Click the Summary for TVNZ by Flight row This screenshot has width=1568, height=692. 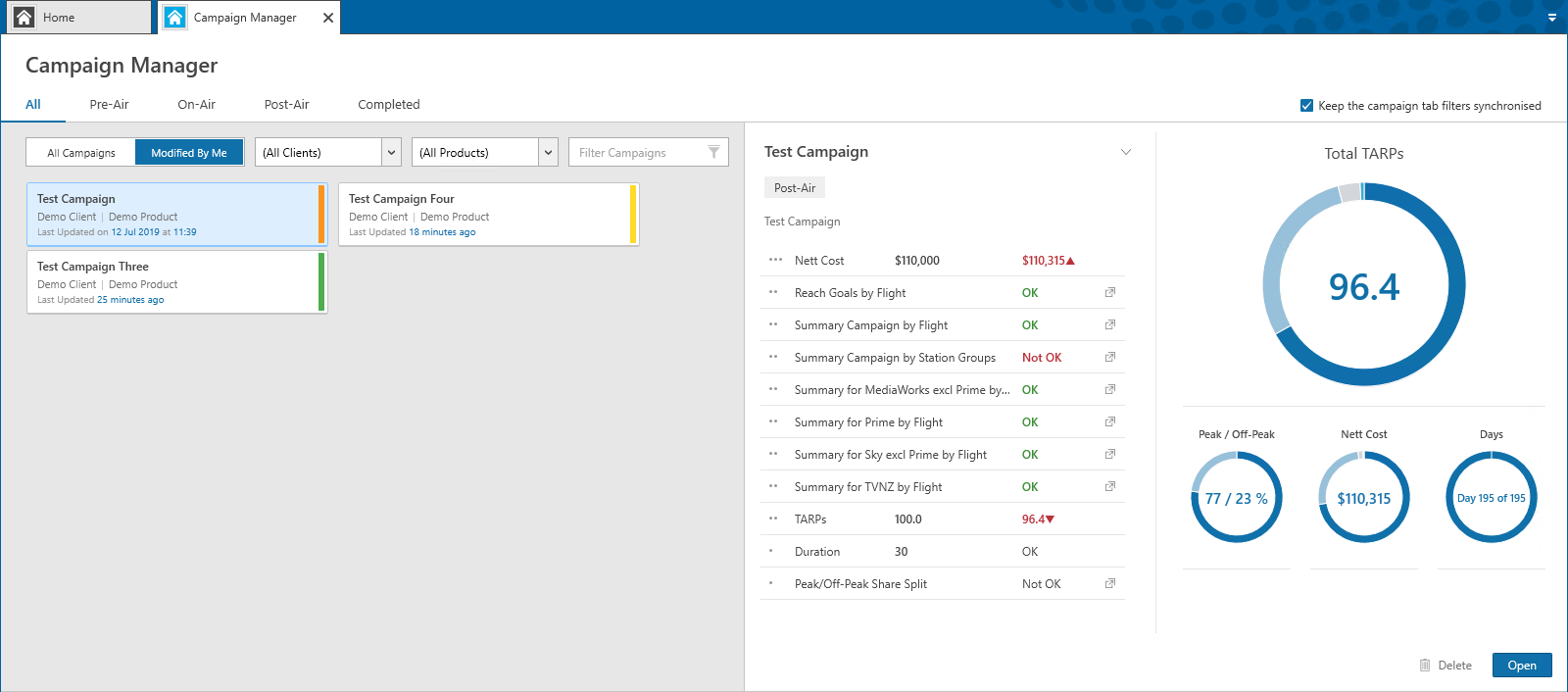(x=943, y=486)
